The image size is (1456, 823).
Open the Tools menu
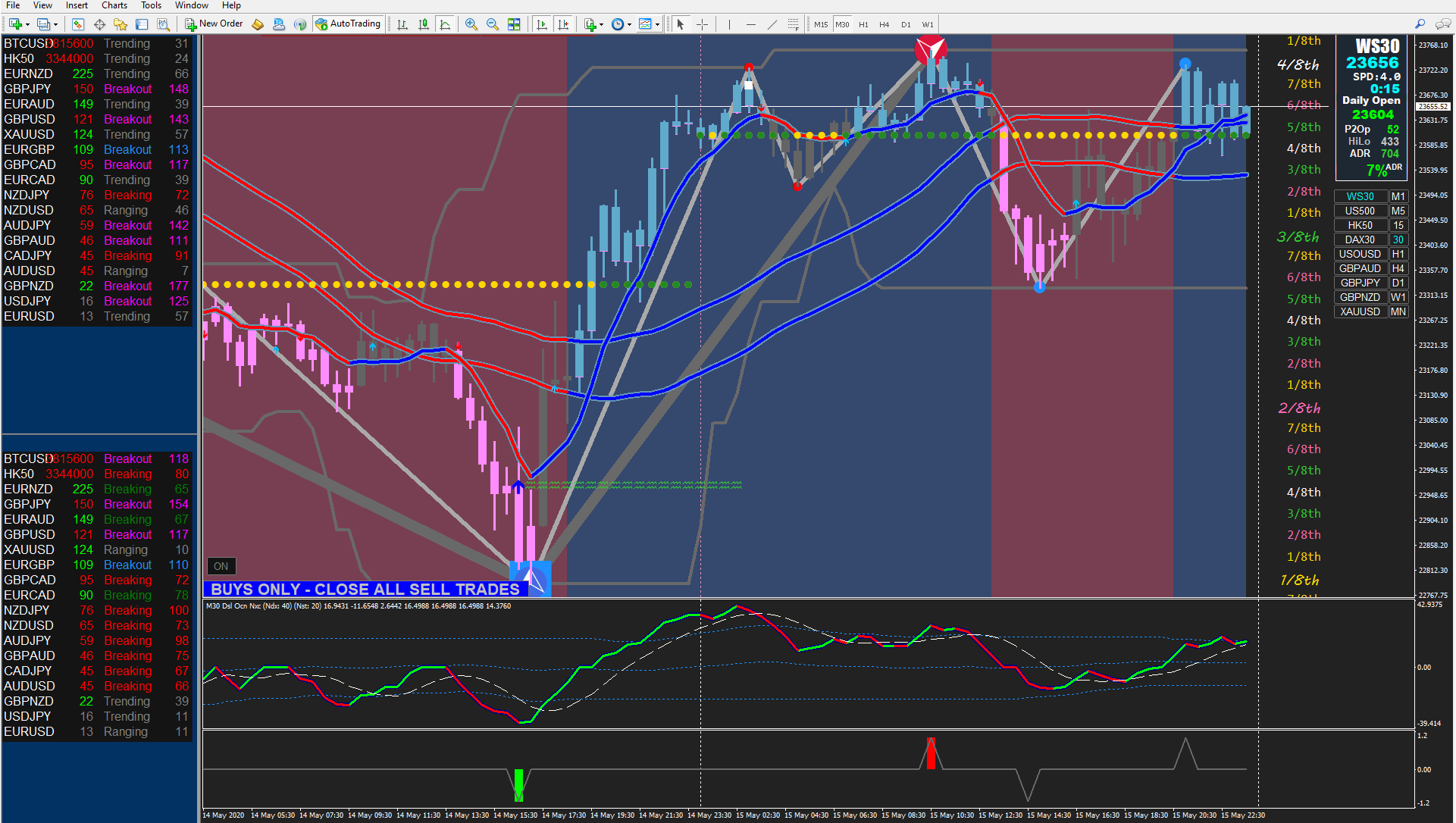(151, 5)
